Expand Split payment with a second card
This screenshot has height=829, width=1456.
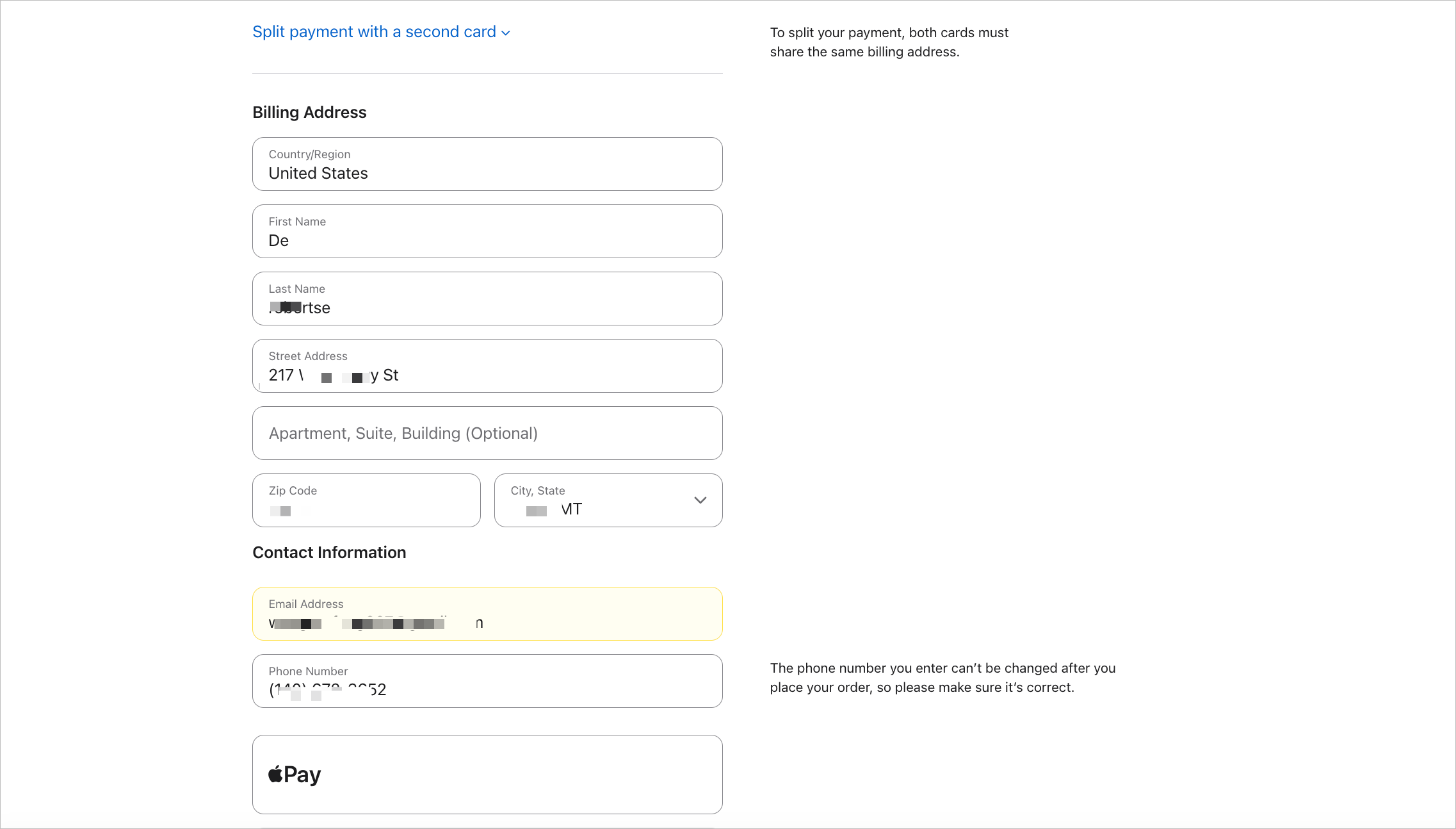381,32
